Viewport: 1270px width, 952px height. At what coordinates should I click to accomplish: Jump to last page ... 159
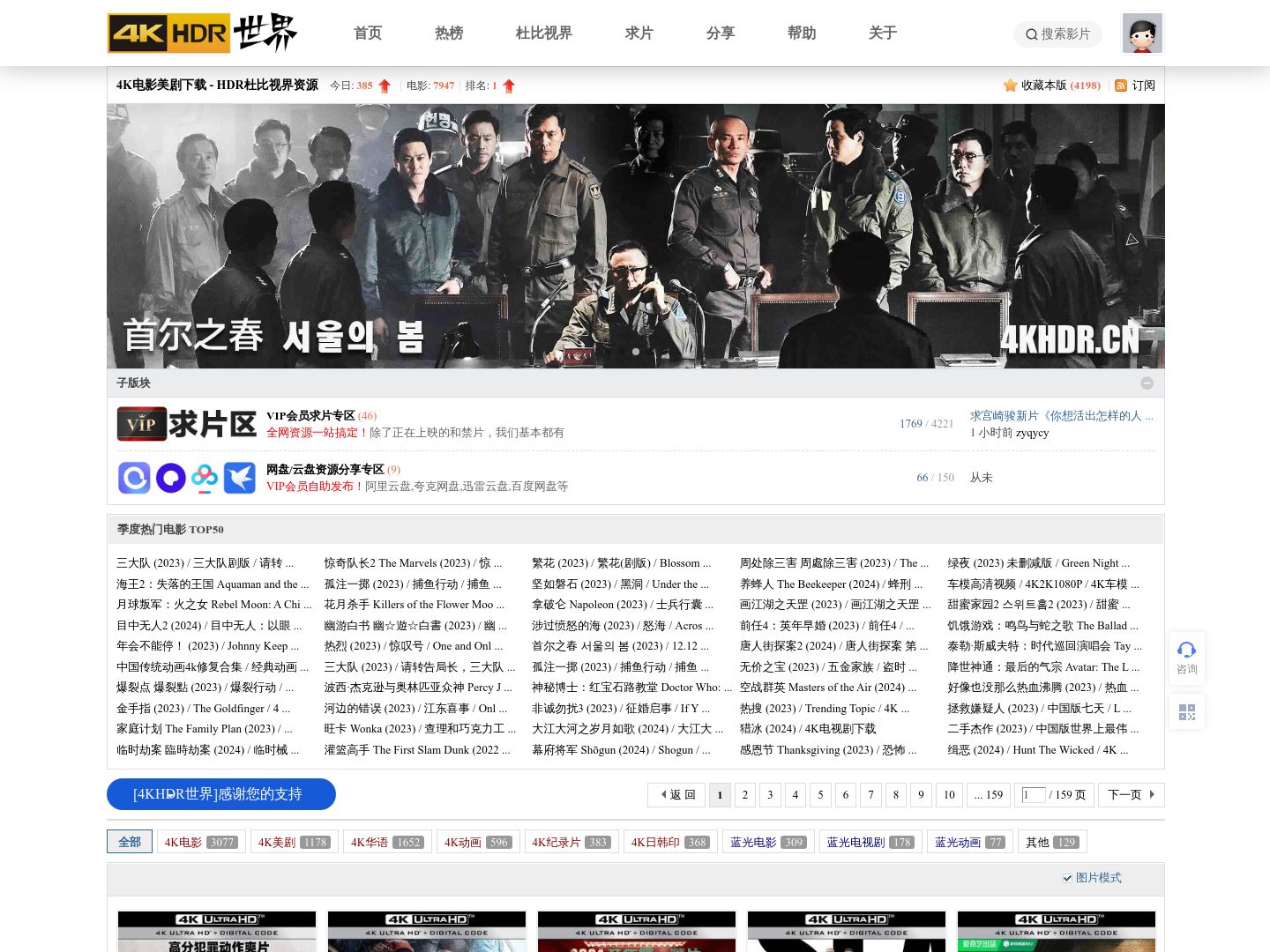(x=989, y=794)
